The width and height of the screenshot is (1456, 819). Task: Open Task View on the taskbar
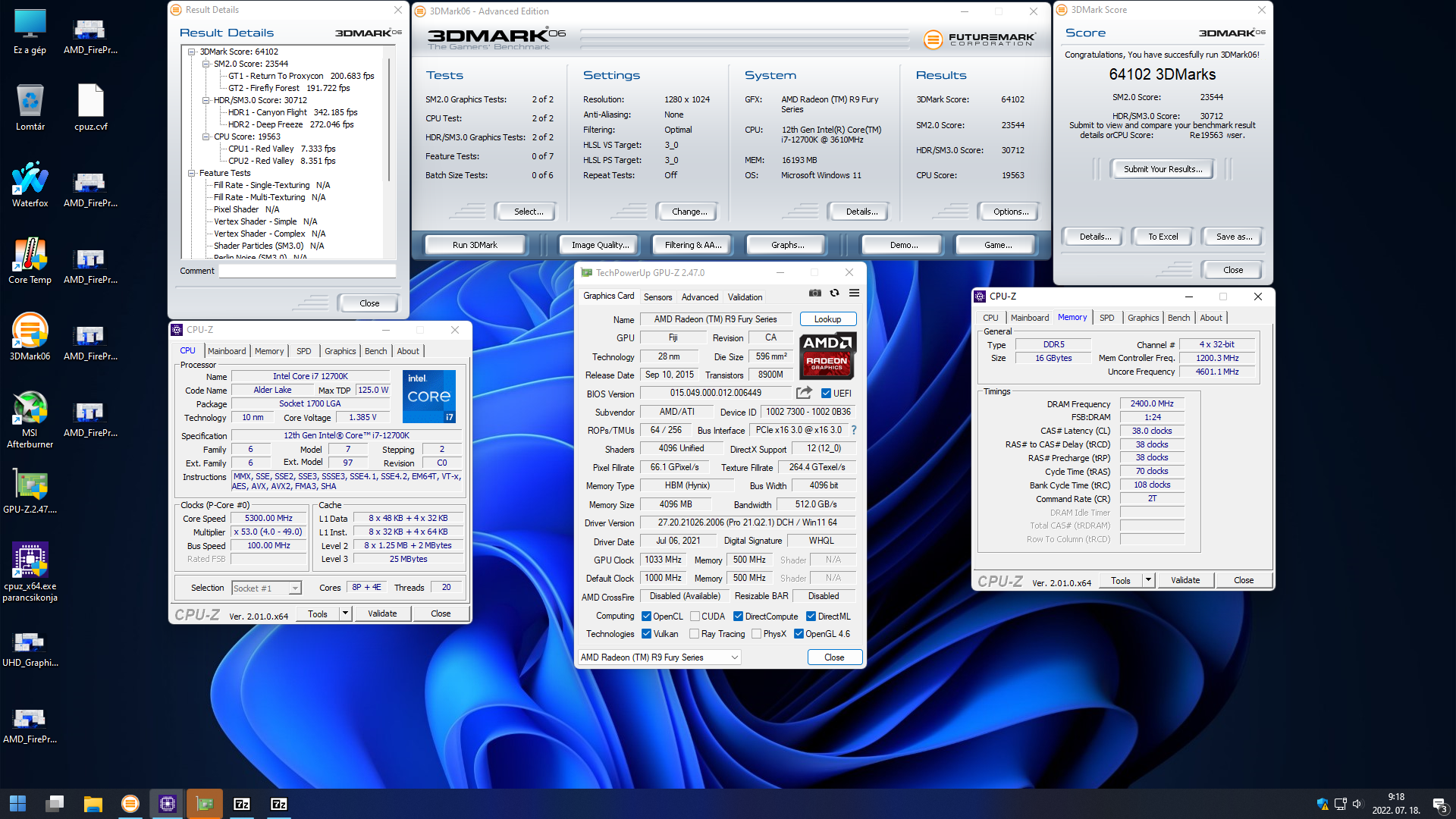[x=55, y=804]
